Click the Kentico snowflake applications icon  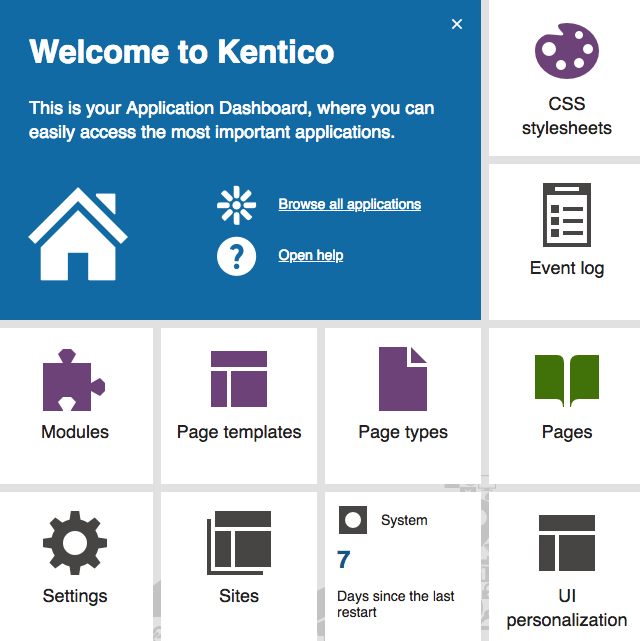tap(236, 205)
